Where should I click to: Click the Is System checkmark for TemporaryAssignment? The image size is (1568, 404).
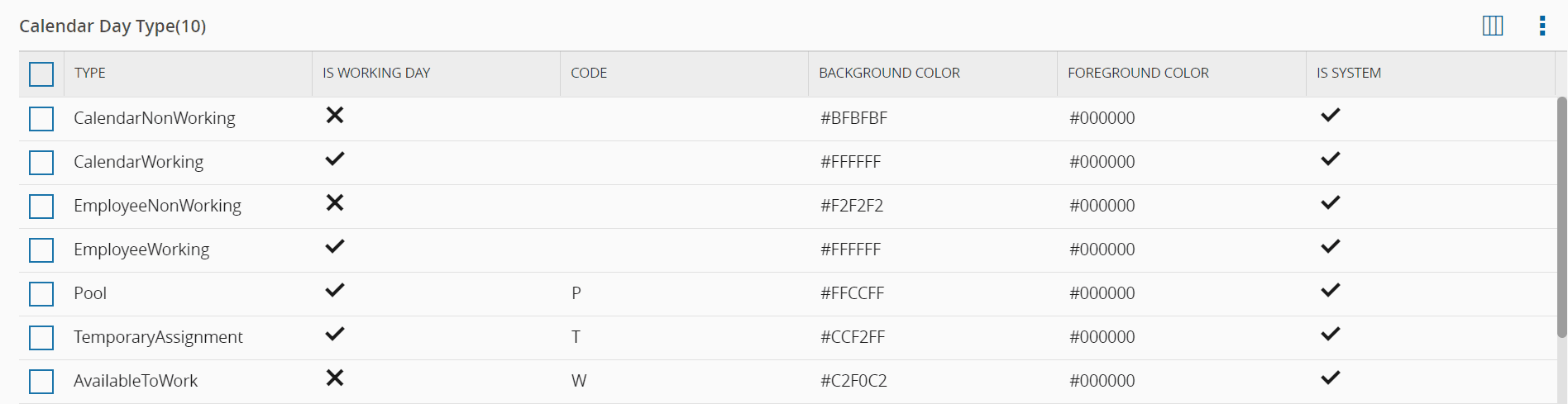(1330, 335)
